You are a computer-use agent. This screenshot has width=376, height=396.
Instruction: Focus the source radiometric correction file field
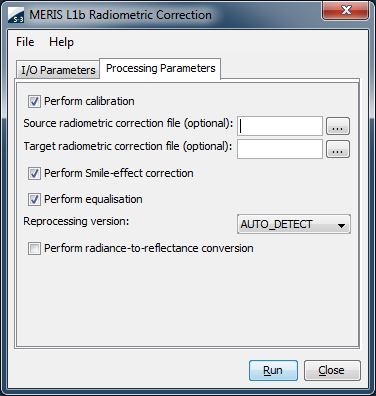(x=280, y=126)
